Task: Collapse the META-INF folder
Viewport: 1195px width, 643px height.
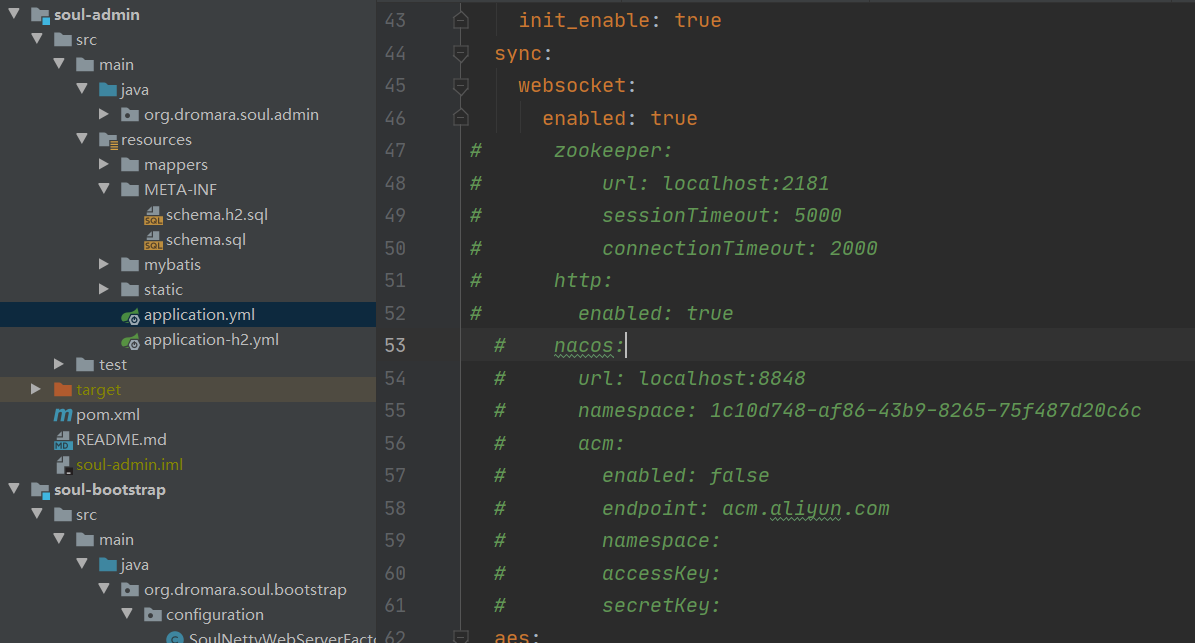Action: pos(104,189)
